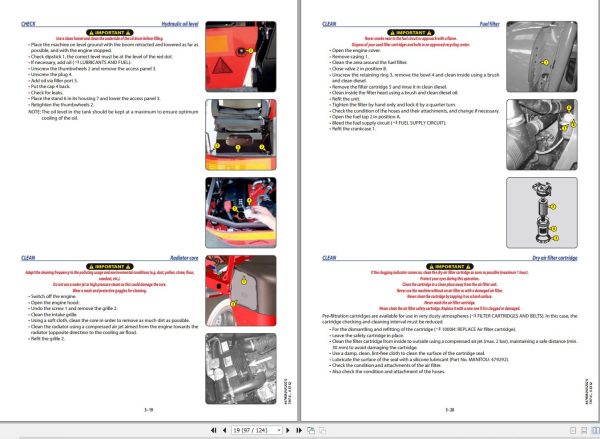
Task: Click the 'Unscrew the plug 4' step
Action: [51, 74]
